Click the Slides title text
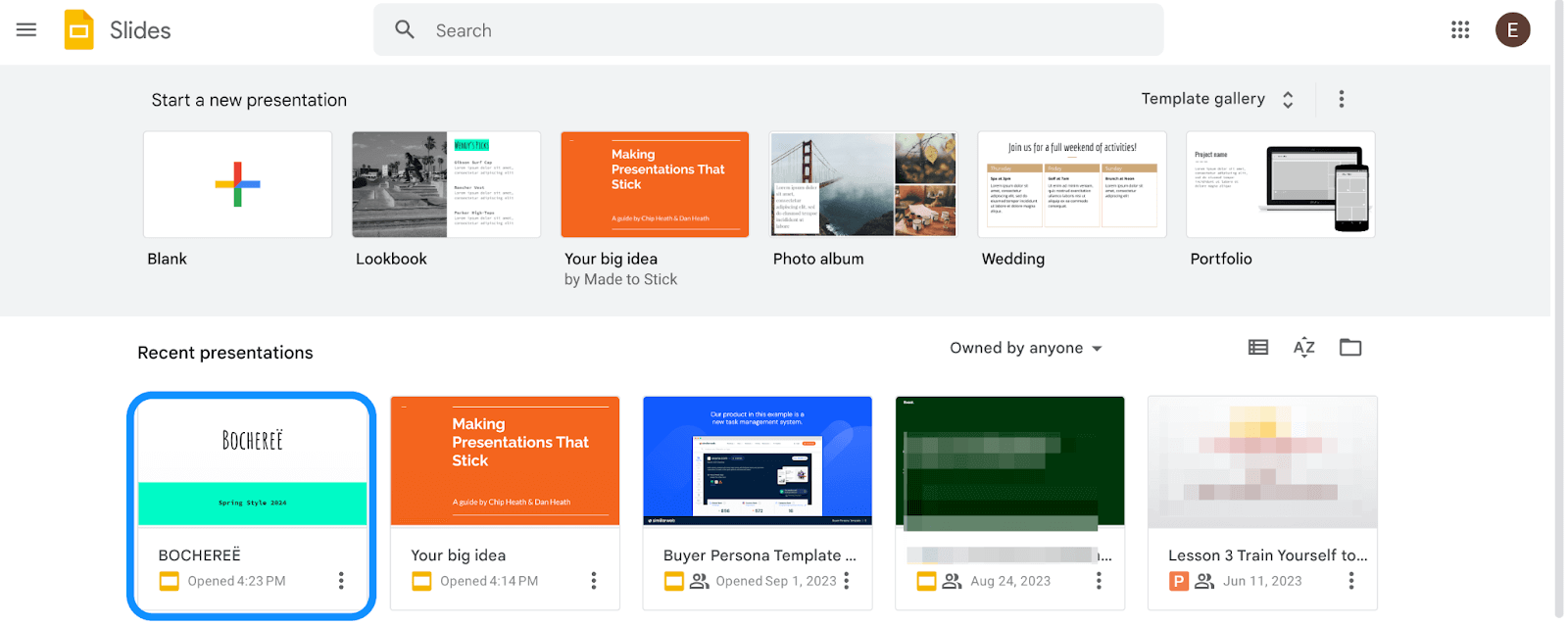The image size is (1568, 625). point(140,30)
